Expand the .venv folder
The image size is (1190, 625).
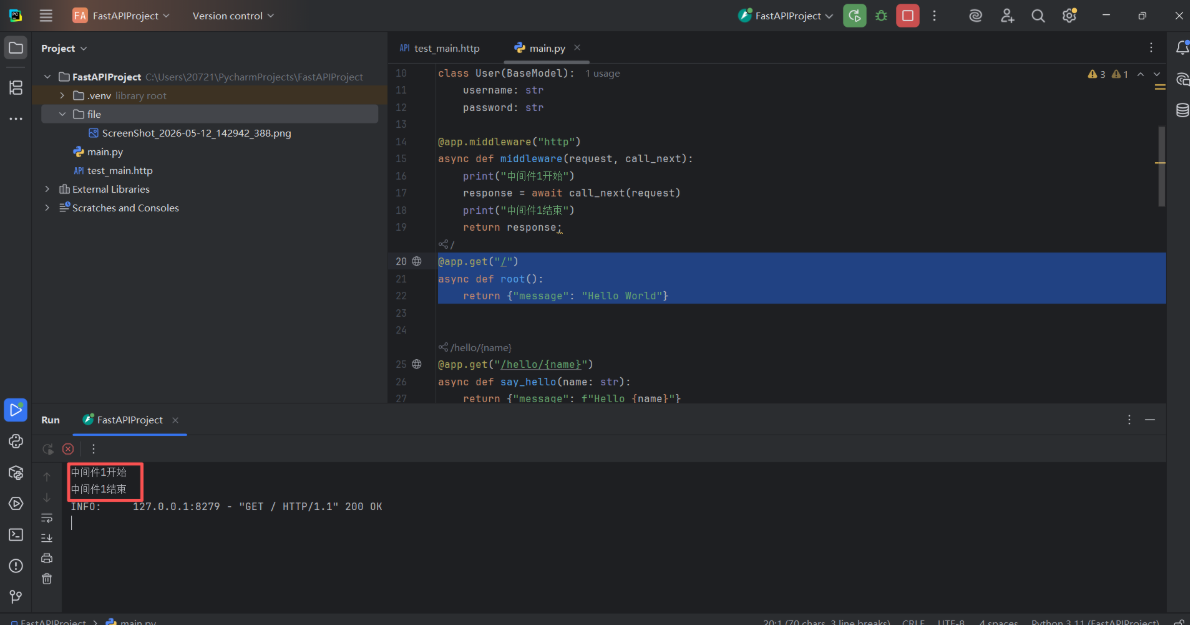[62, 96]
